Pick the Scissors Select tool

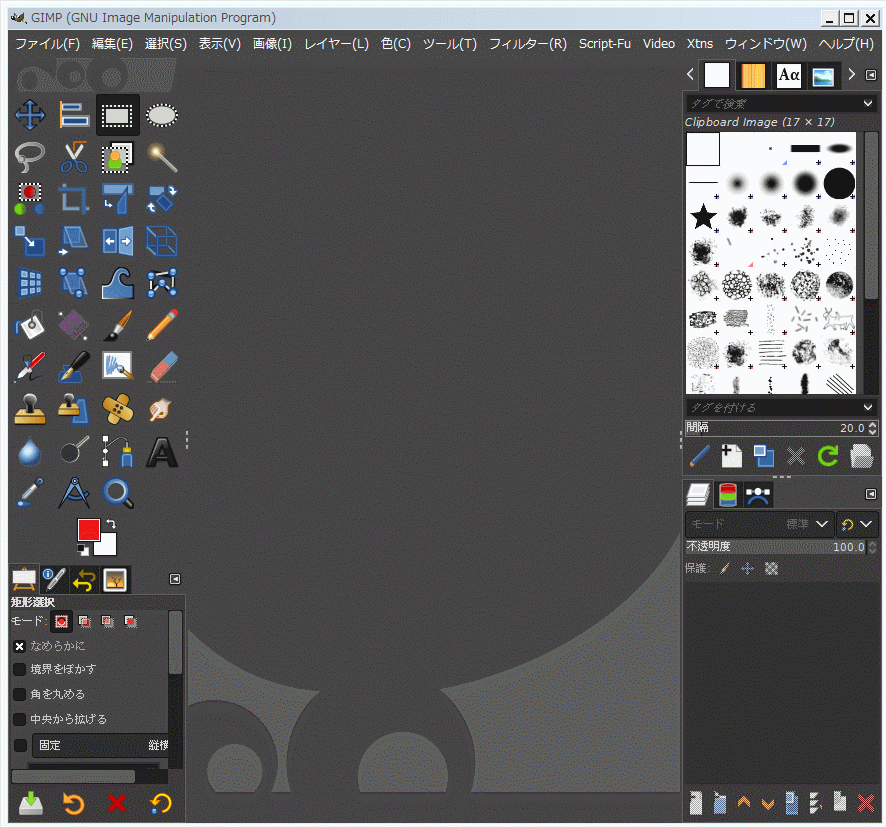(x=74, y=156)
